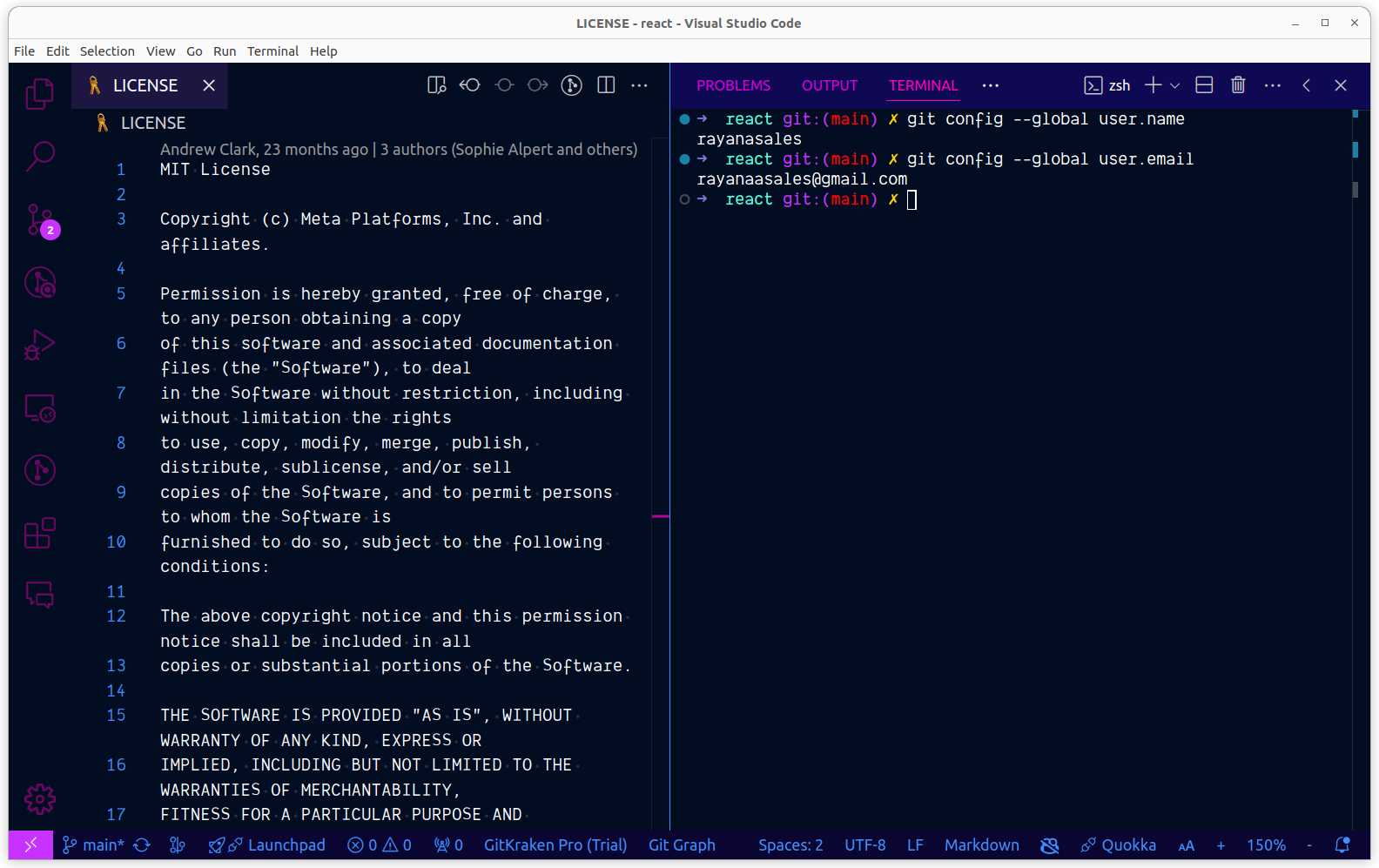Toggle Copilot status icon in status bar
This screenshot has height=868, width=1379.
[x=1050, y=844]
